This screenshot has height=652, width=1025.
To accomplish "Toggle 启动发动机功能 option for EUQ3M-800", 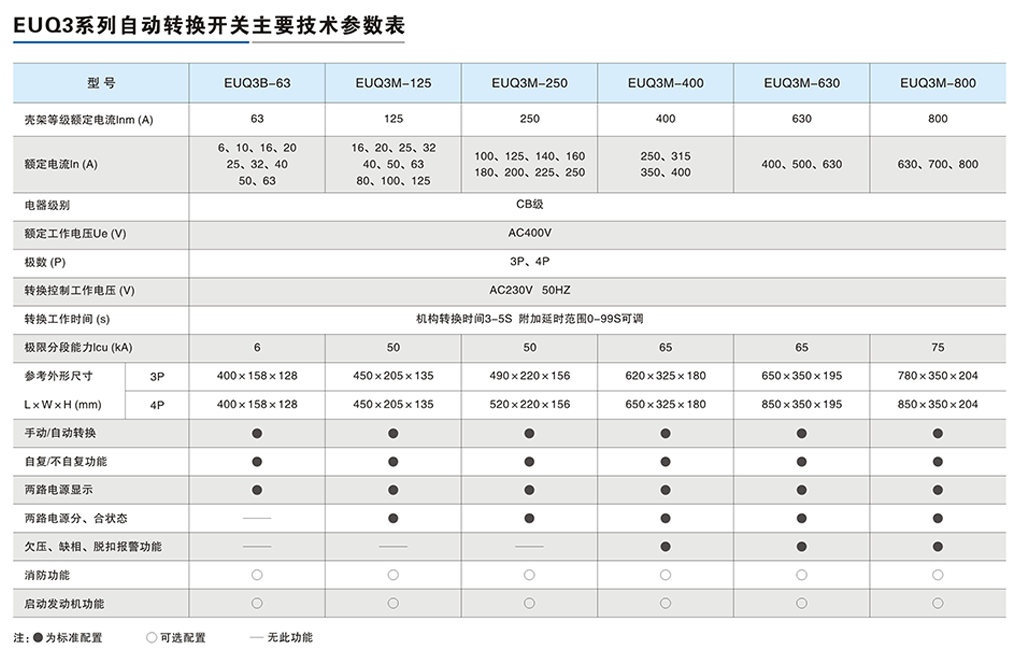I will pos(936,603).
